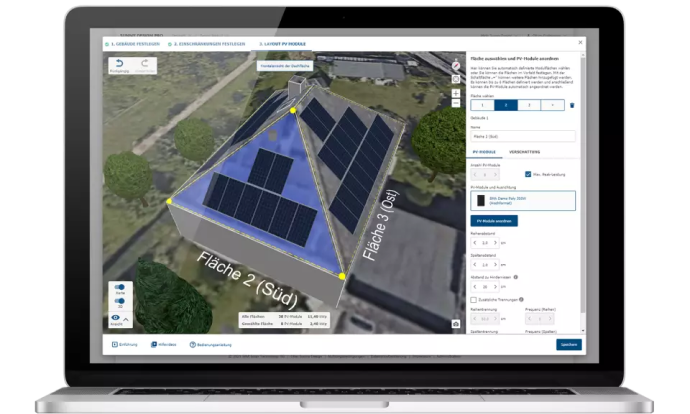Click the redo arrow icon
Screen dimensions: 690x414
click(145, 63)
